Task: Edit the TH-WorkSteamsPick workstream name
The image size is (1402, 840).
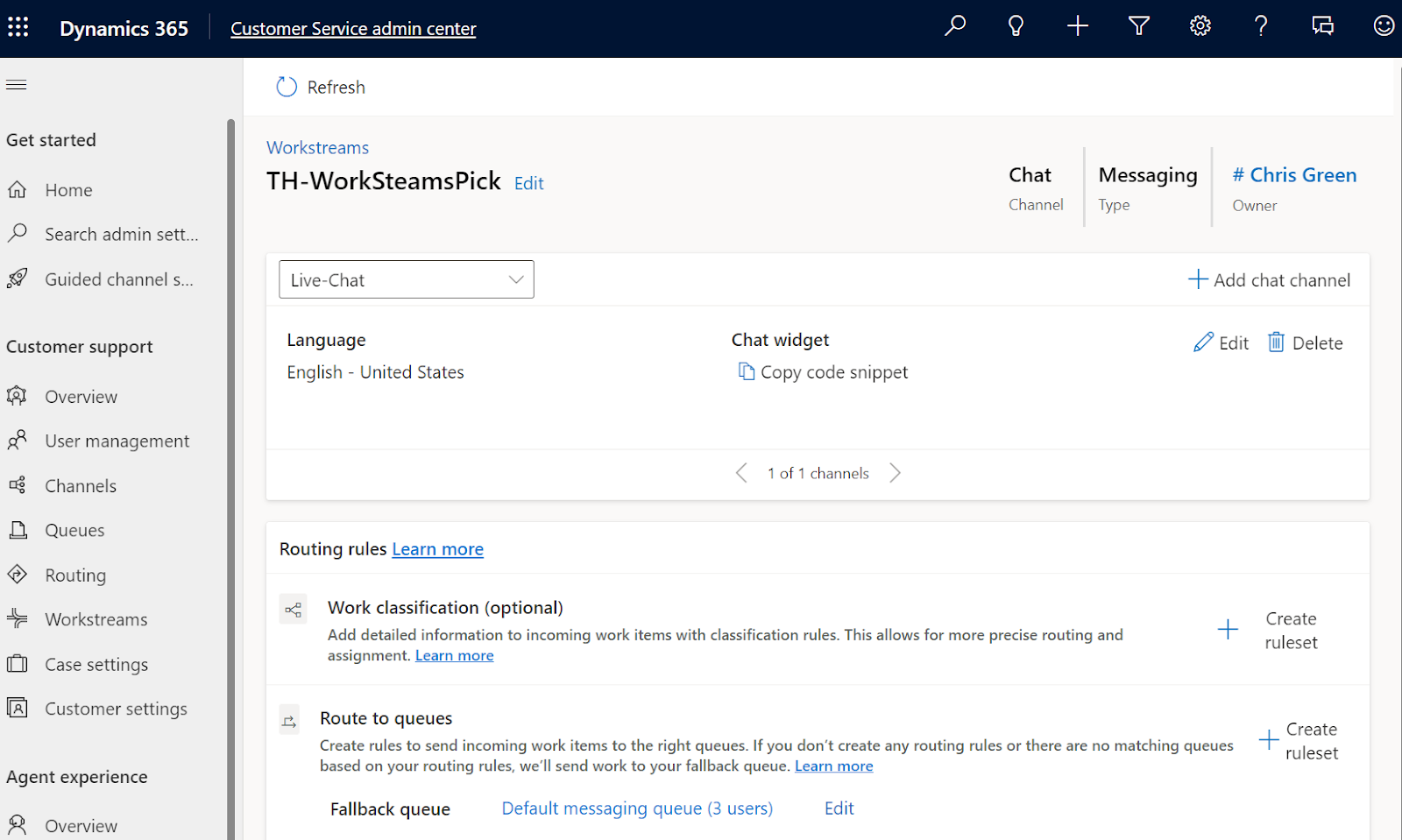Action: coord(528,183)
